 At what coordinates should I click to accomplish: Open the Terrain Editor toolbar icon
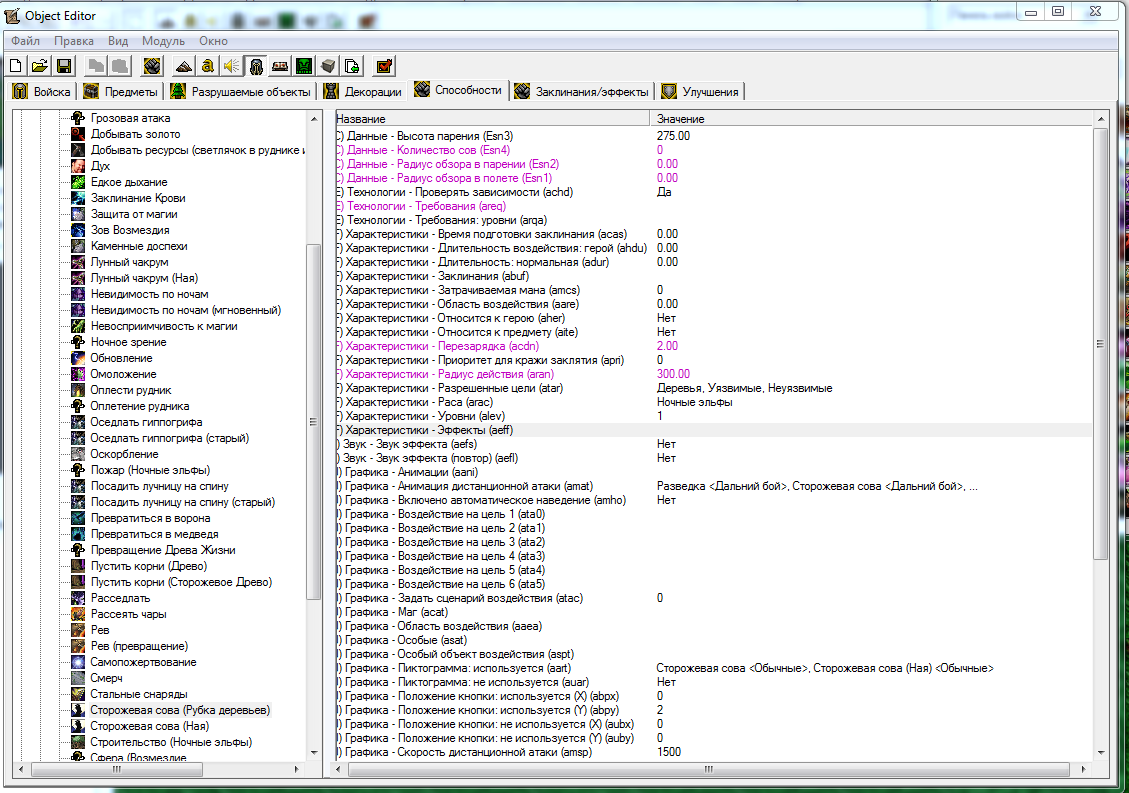point(183,66)
